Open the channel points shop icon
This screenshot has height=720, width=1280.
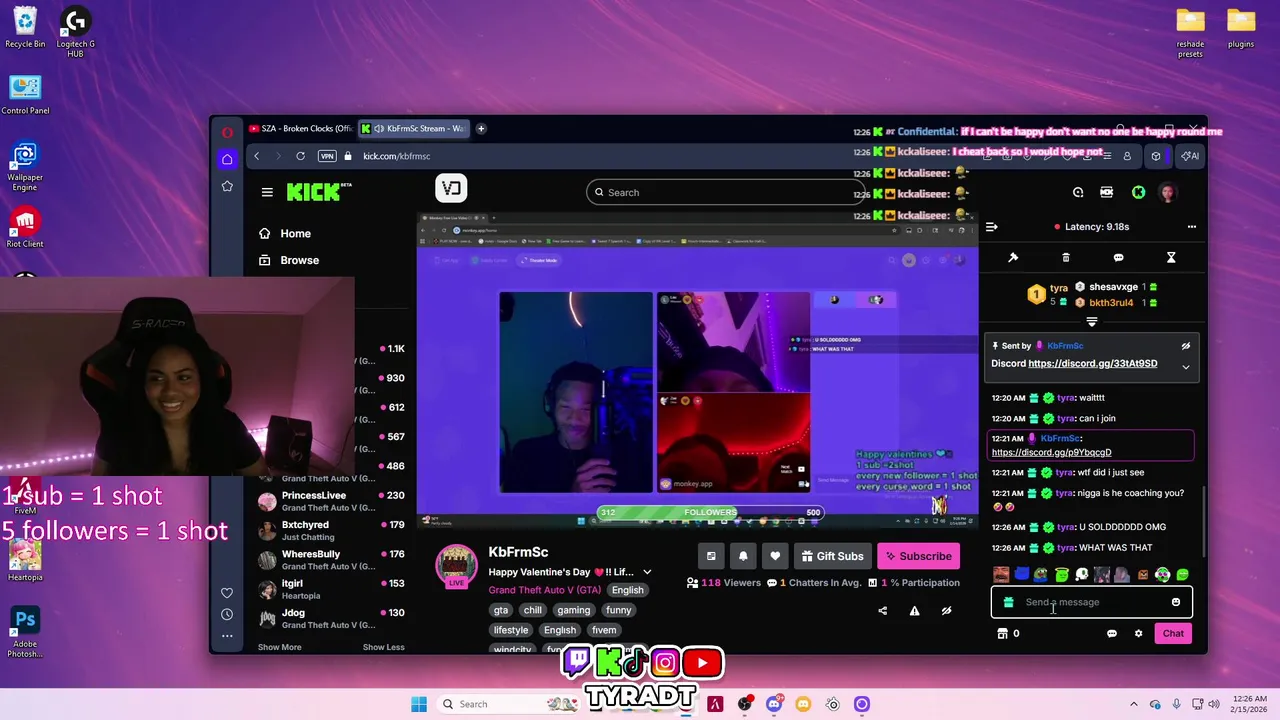point(1002,633)
